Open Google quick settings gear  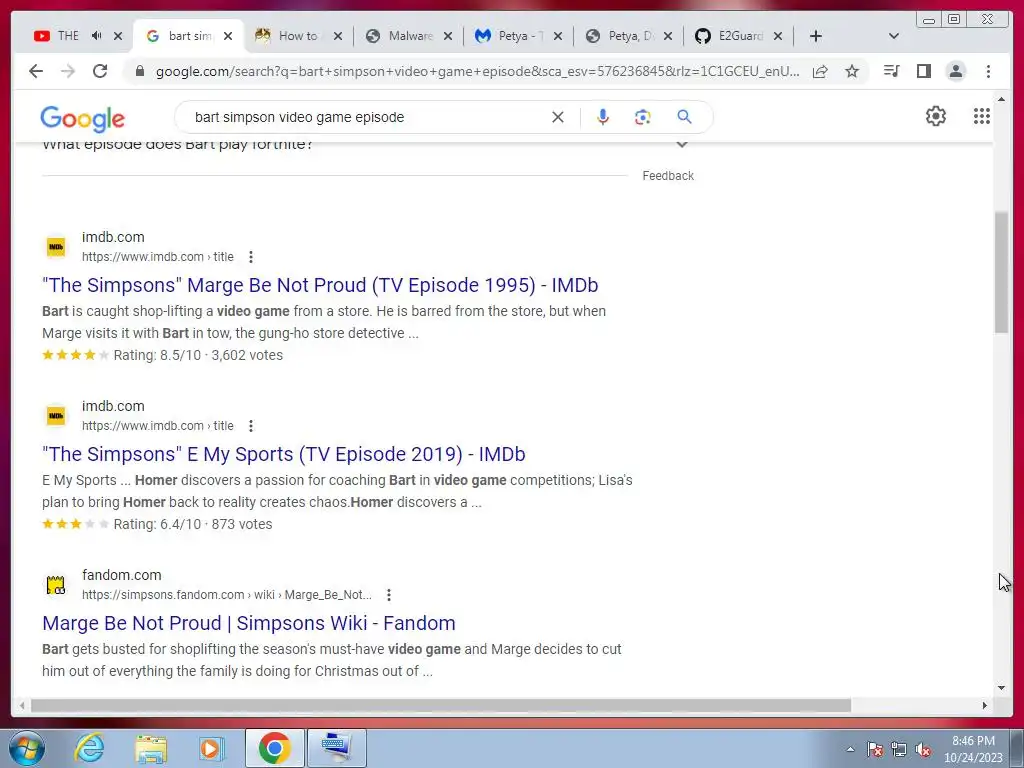pyautogui.click(x=936, y=116)
